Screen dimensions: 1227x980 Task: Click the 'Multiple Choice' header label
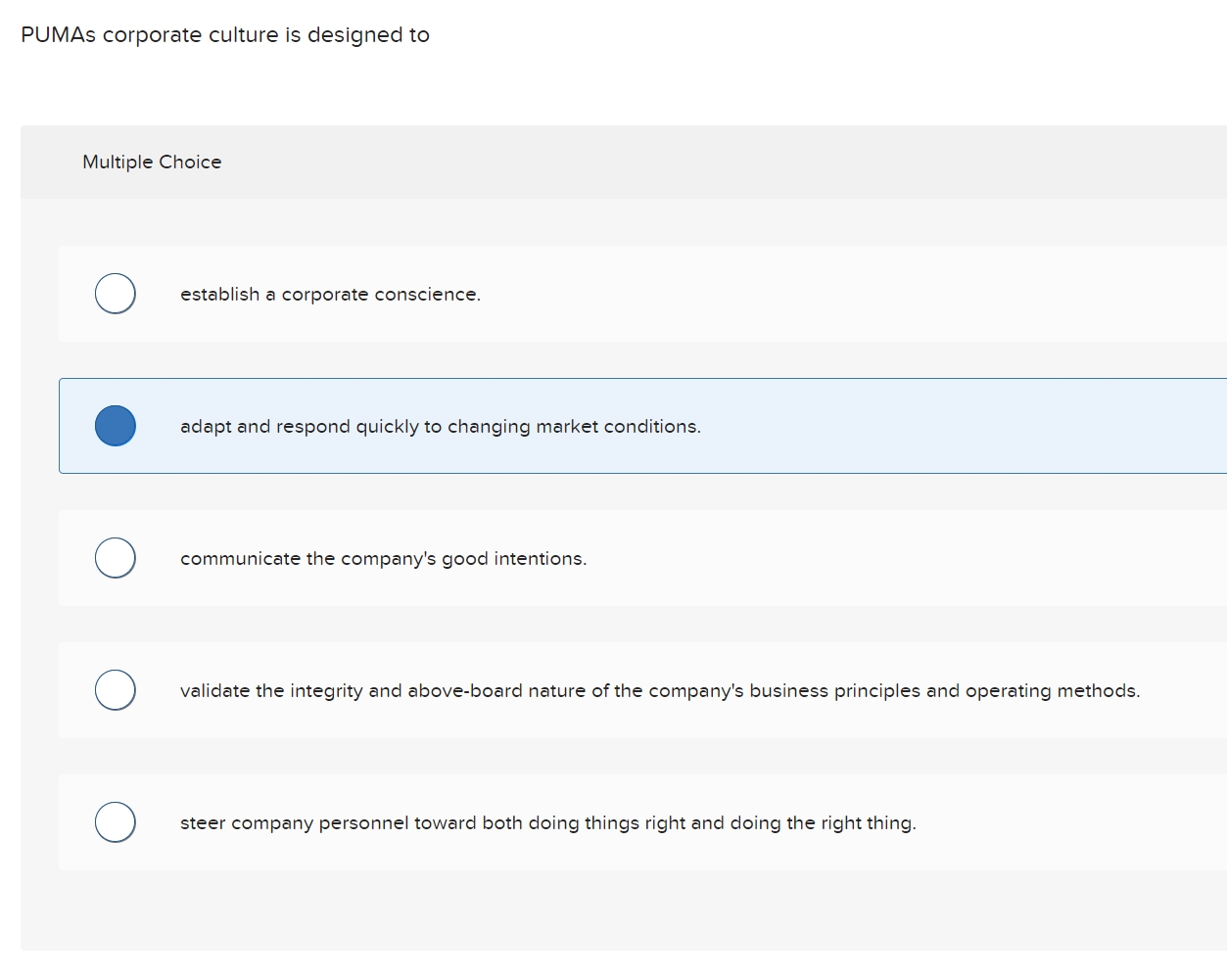(152, 163)
